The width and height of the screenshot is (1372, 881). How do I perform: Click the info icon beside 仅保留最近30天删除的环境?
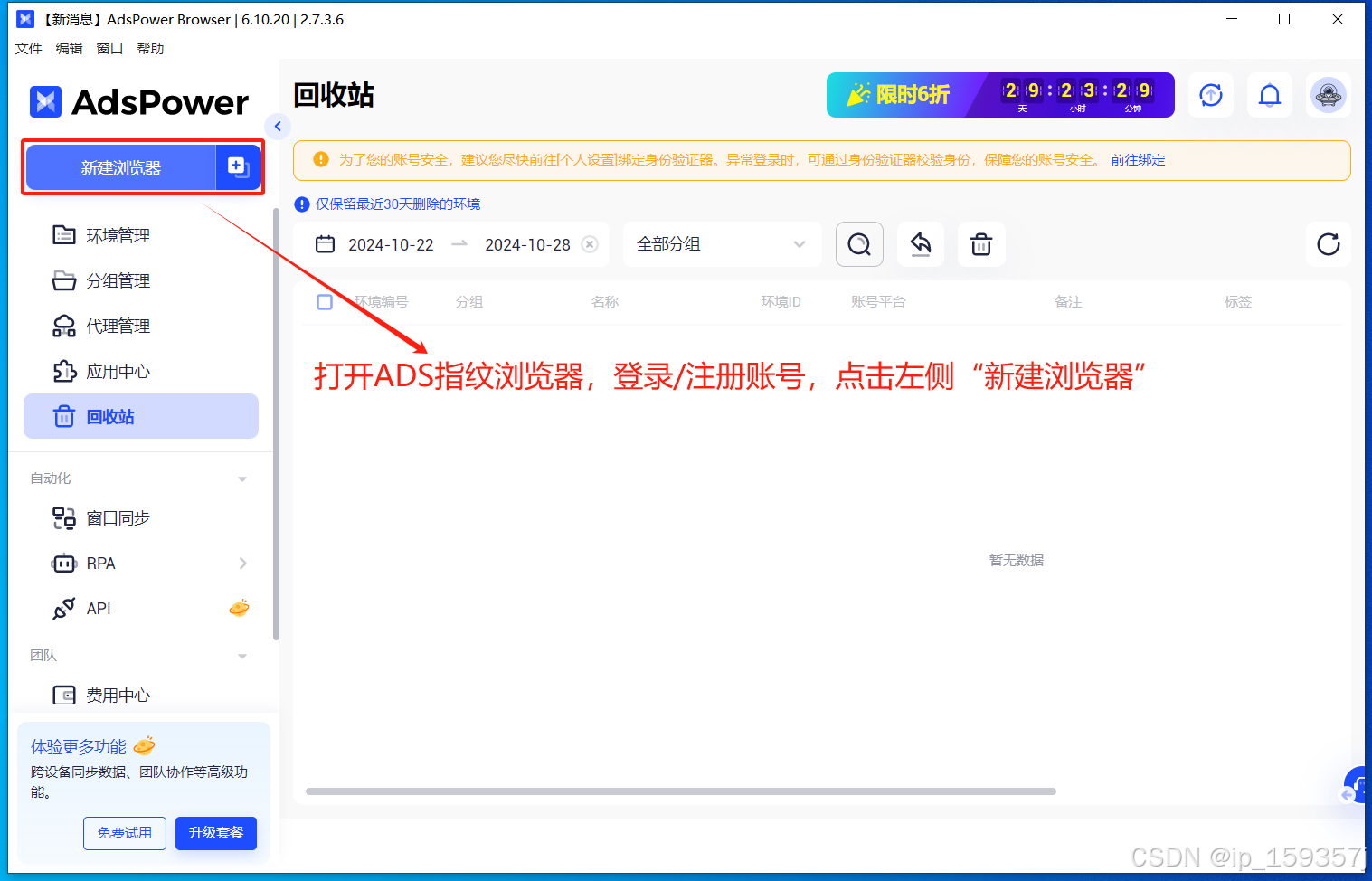pyautogui.click(x=302, y=204)
